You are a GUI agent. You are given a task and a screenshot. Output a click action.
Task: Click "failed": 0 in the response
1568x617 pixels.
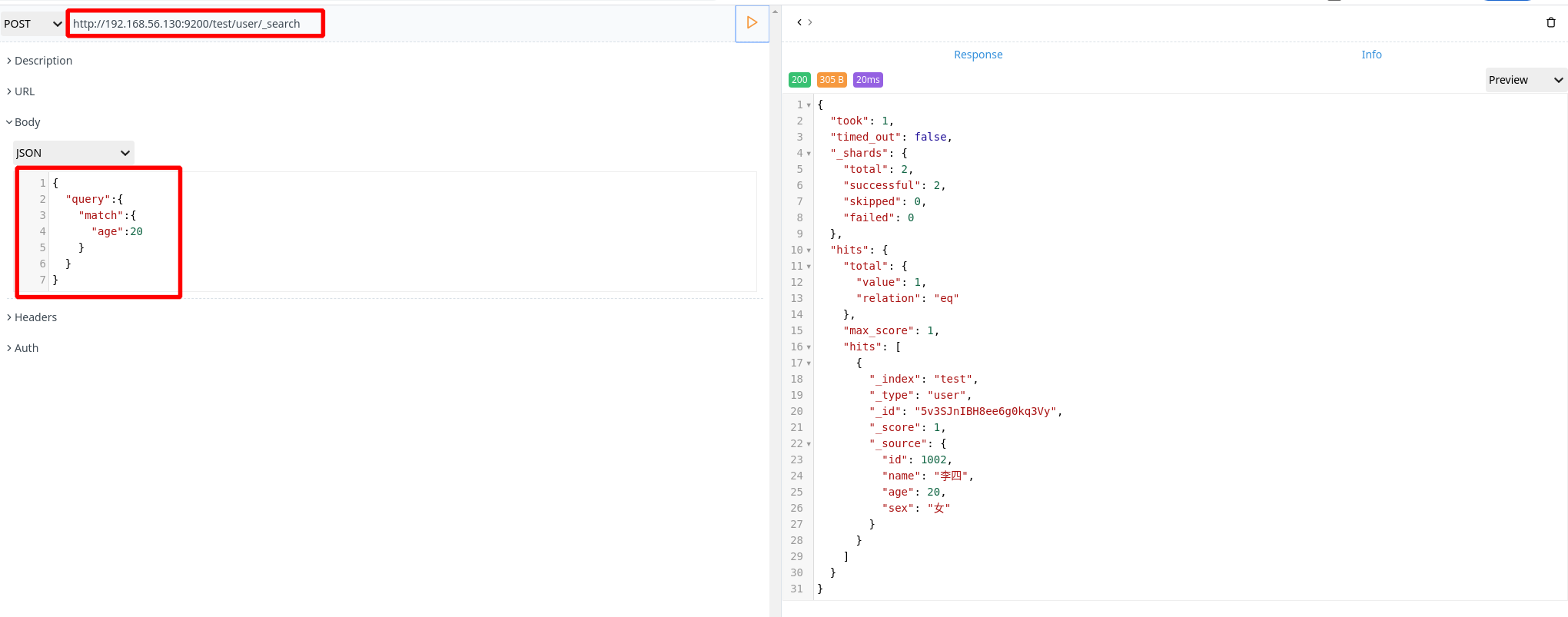(879, 217)
